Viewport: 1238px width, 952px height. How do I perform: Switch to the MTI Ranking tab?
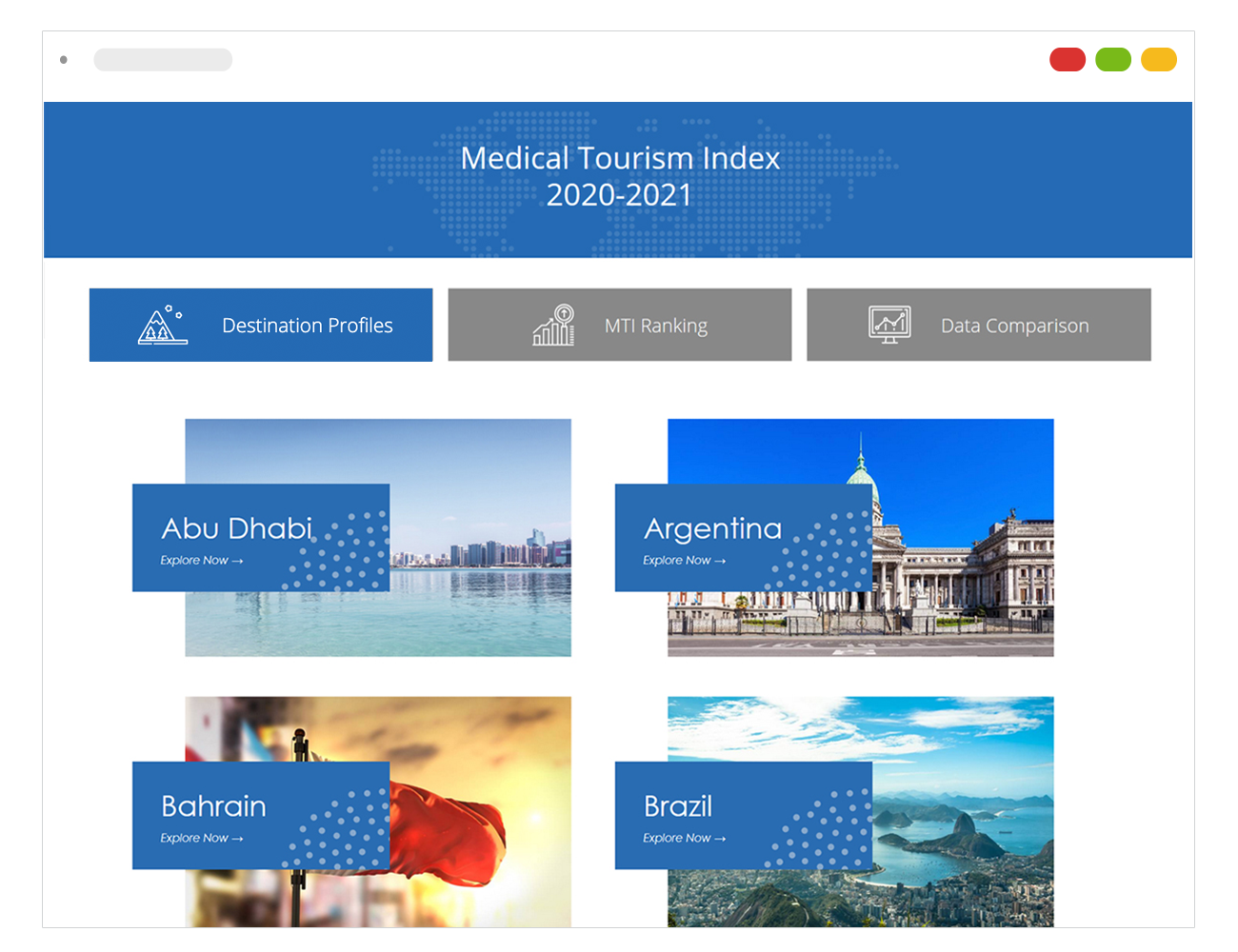click(x=656, y=326)
